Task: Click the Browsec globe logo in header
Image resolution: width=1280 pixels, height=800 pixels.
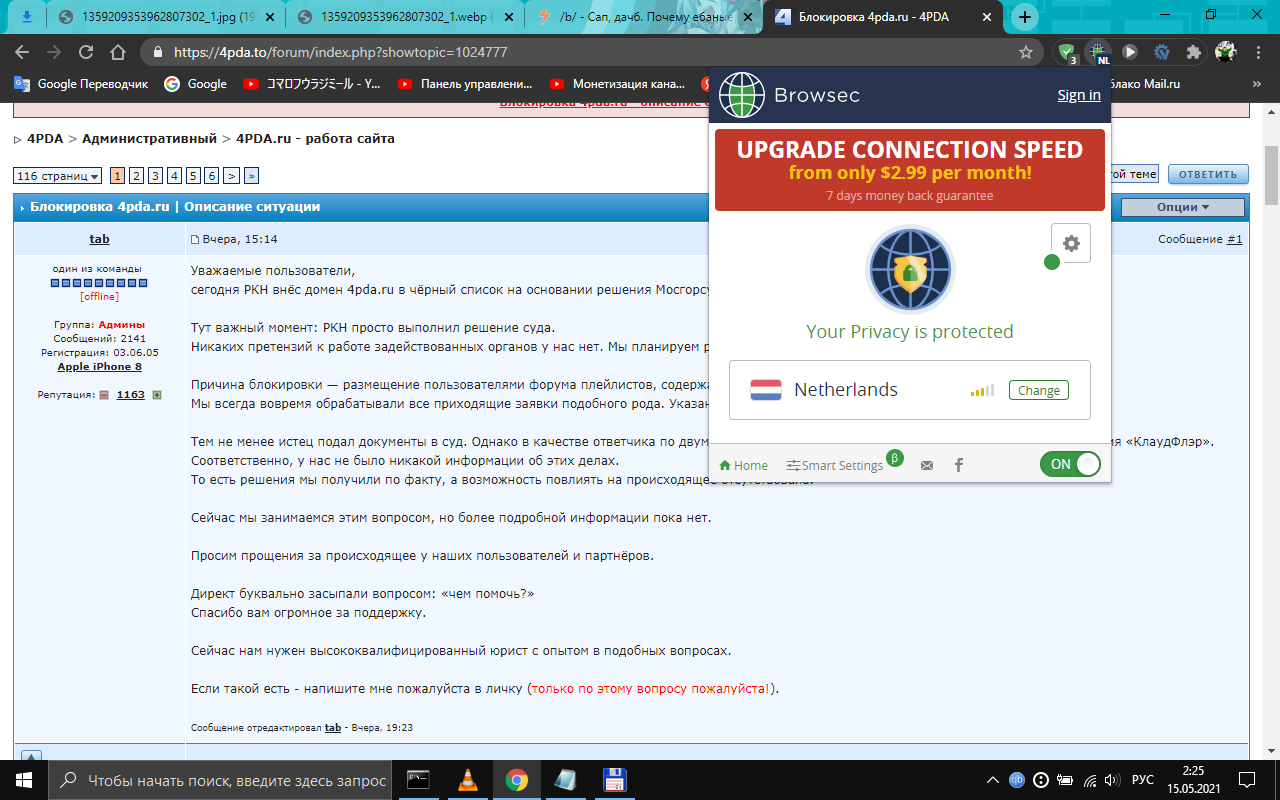Action: pyautogui.click(x=741, y=96)
